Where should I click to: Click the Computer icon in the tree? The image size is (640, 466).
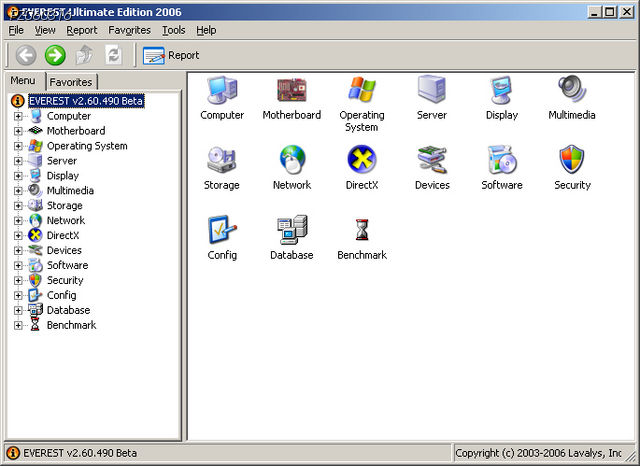[x=36, y=116]
